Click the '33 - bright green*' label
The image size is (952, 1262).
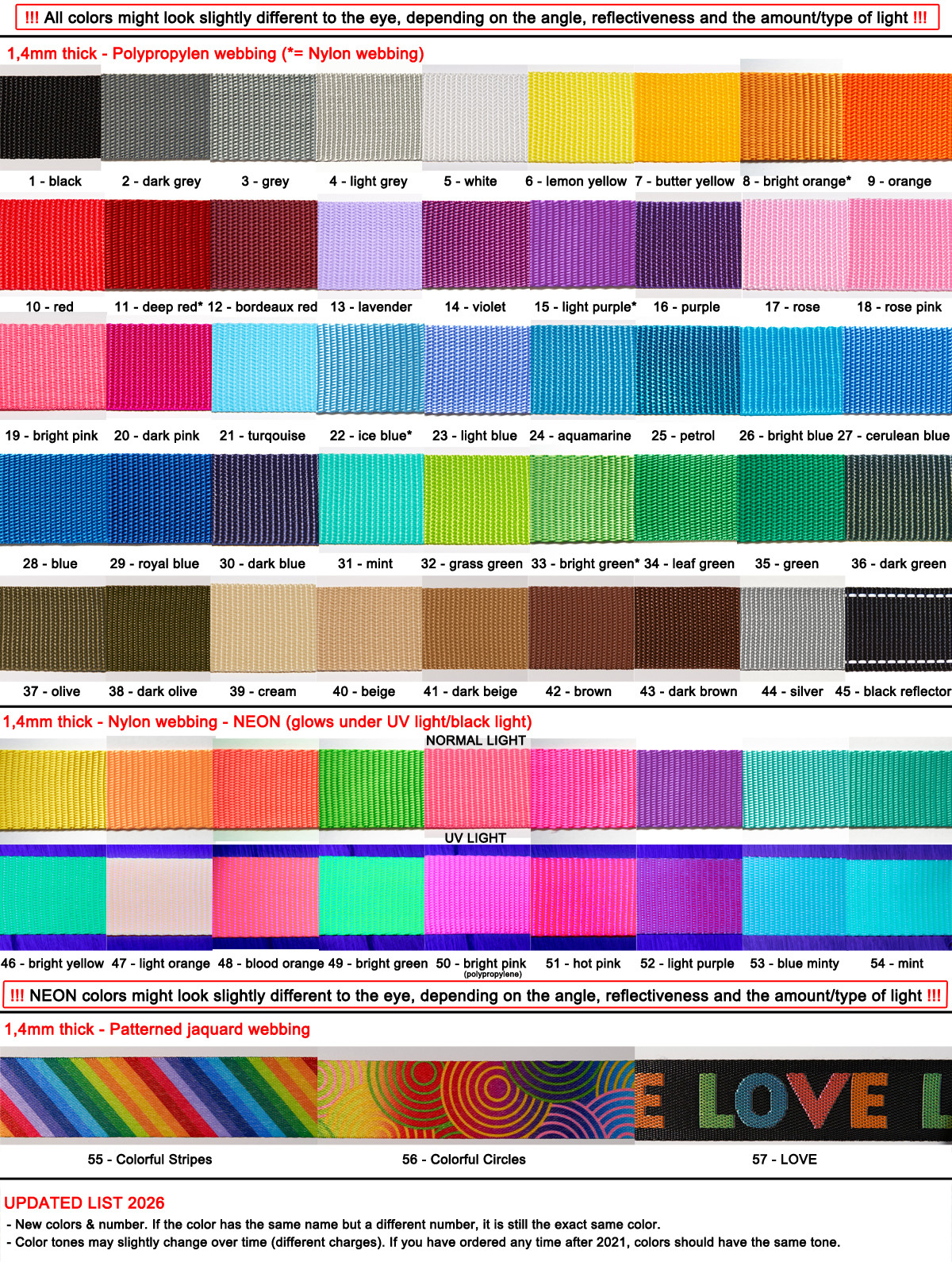585,564
